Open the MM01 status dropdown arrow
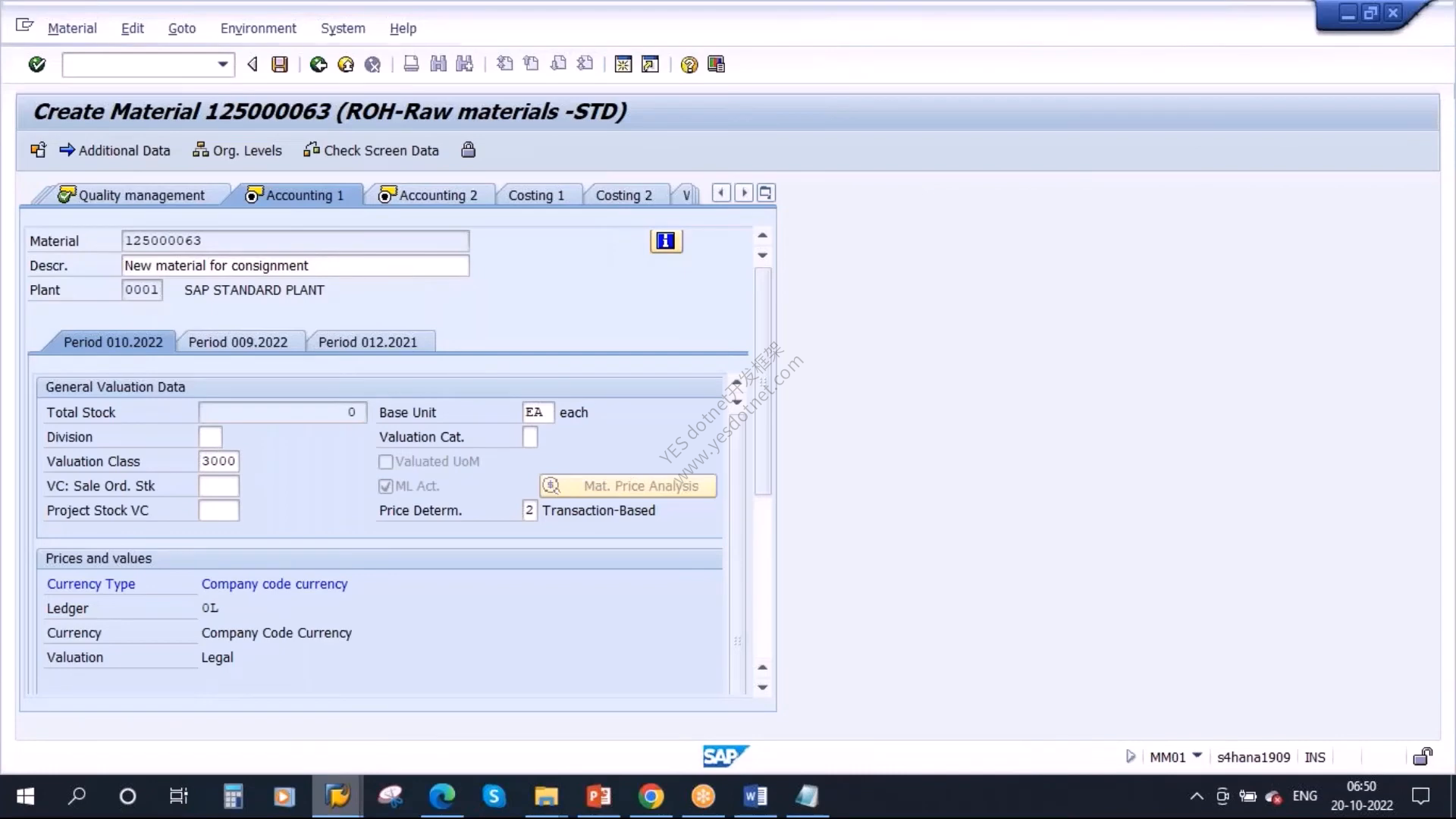This screenshot has width=1456, height=819. click(1197, 755)
